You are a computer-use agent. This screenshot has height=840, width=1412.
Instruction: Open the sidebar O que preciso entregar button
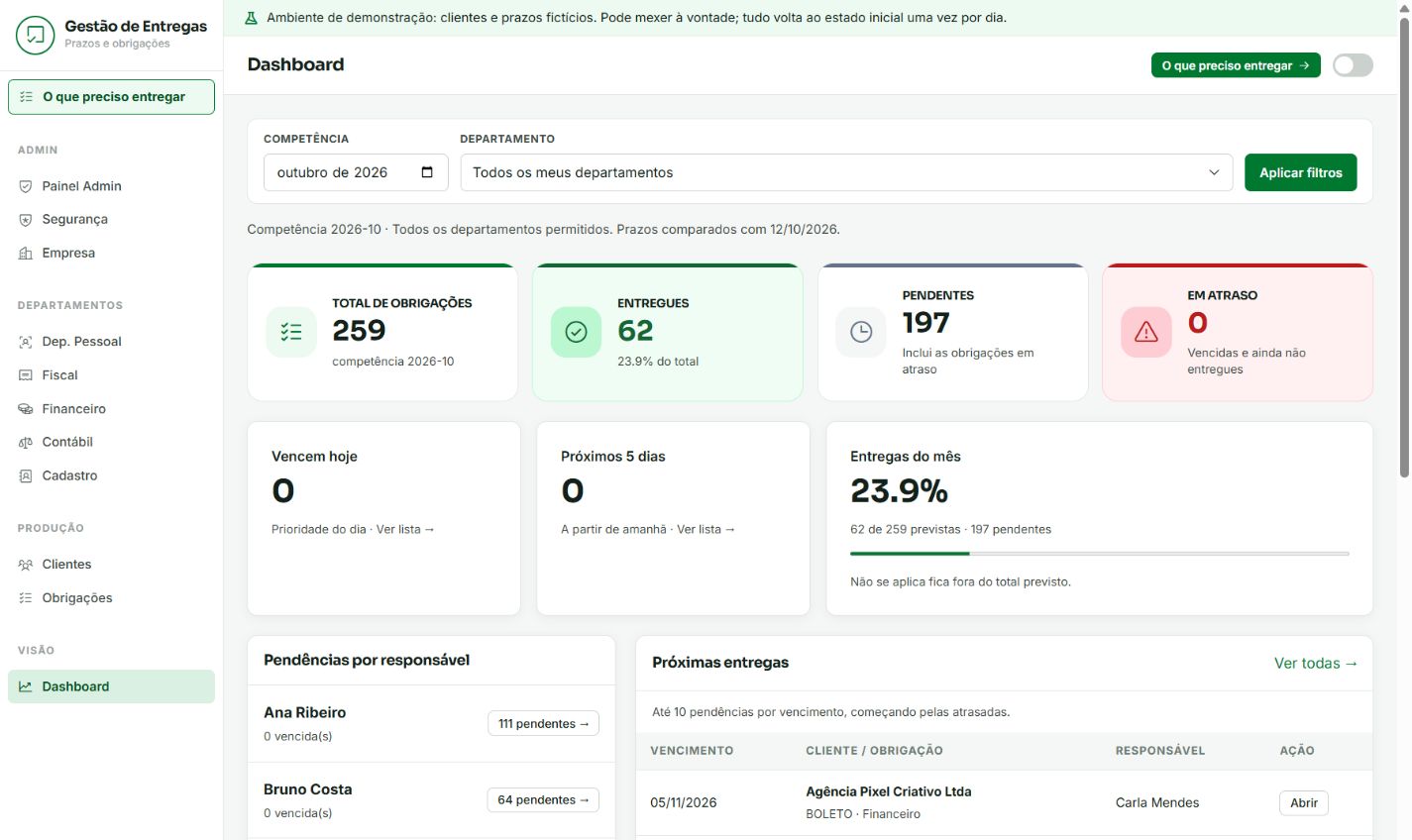coord(111,97)
